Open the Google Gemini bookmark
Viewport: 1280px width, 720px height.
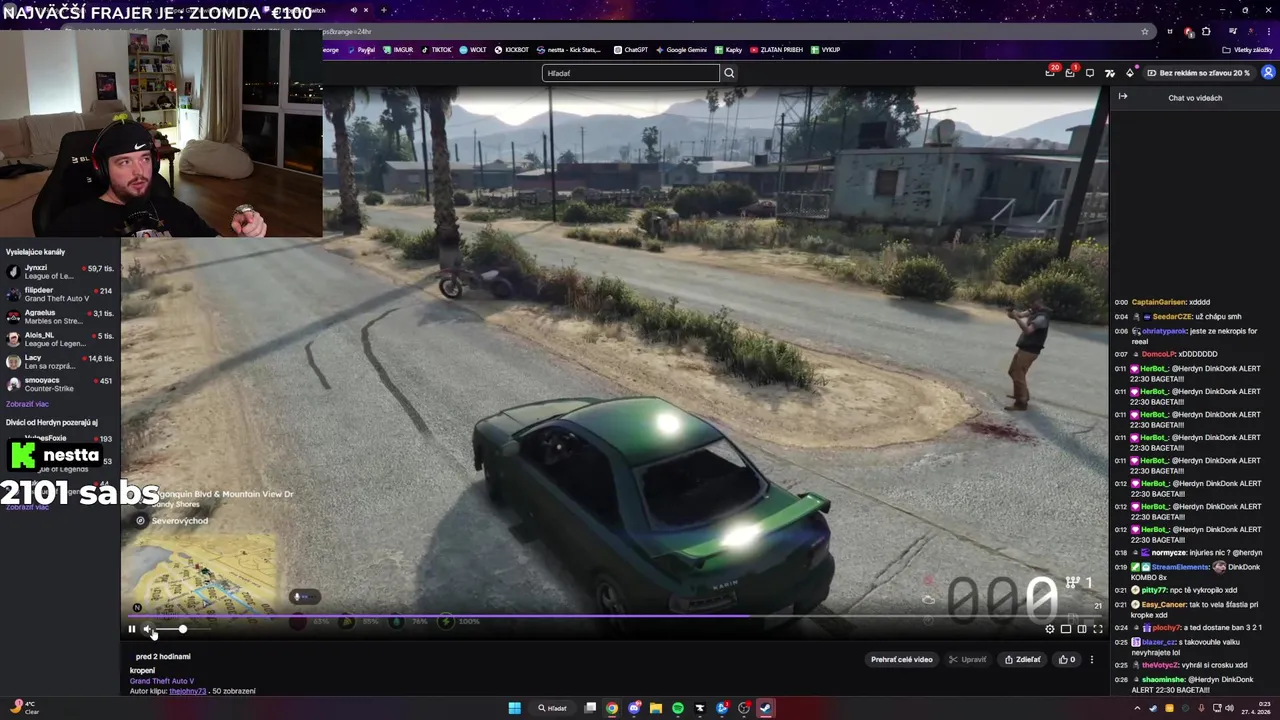pyautogui.click(x=681, y=49)
